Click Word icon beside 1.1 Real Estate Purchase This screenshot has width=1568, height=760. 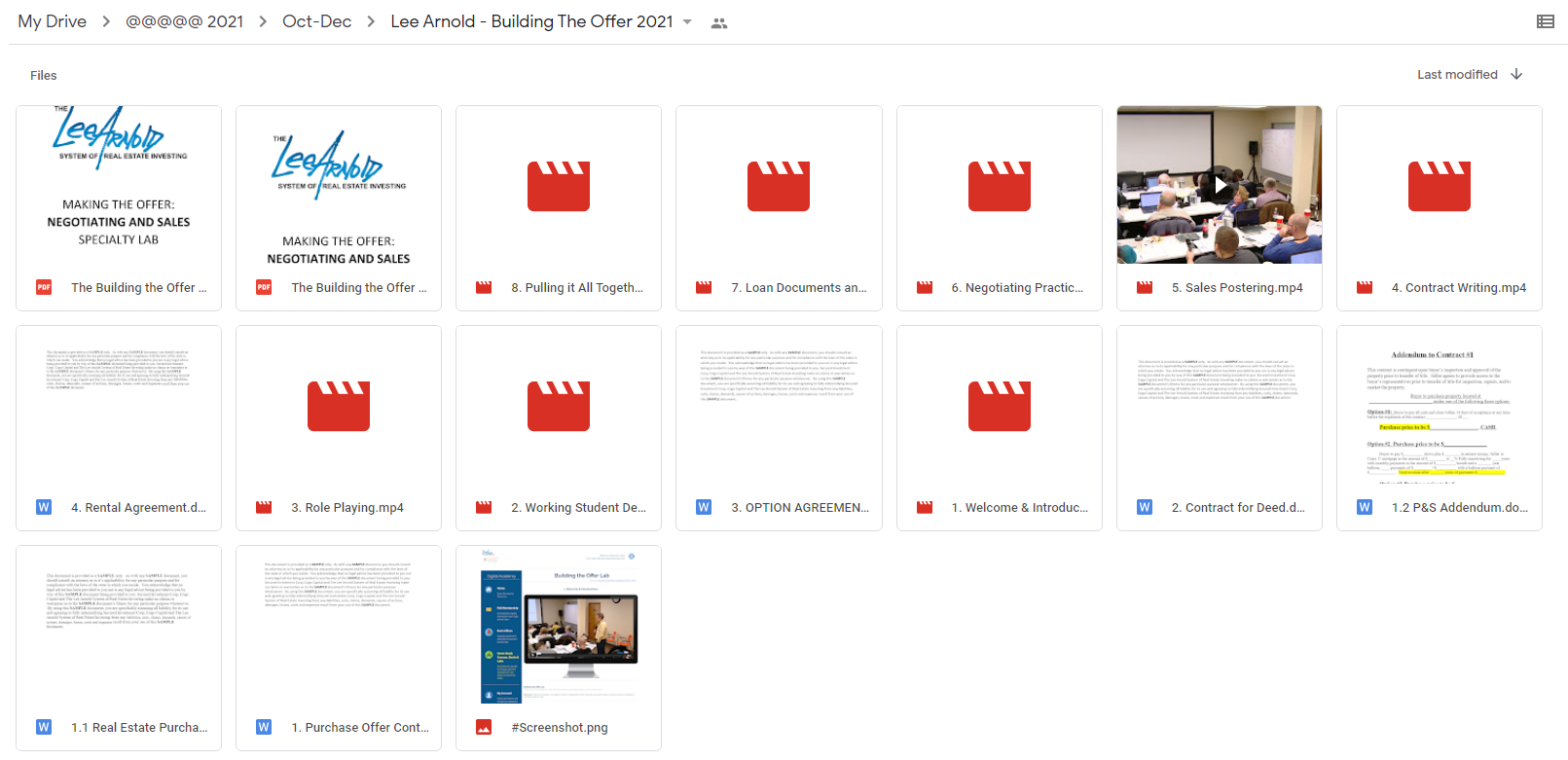click(x=44, y=727)
